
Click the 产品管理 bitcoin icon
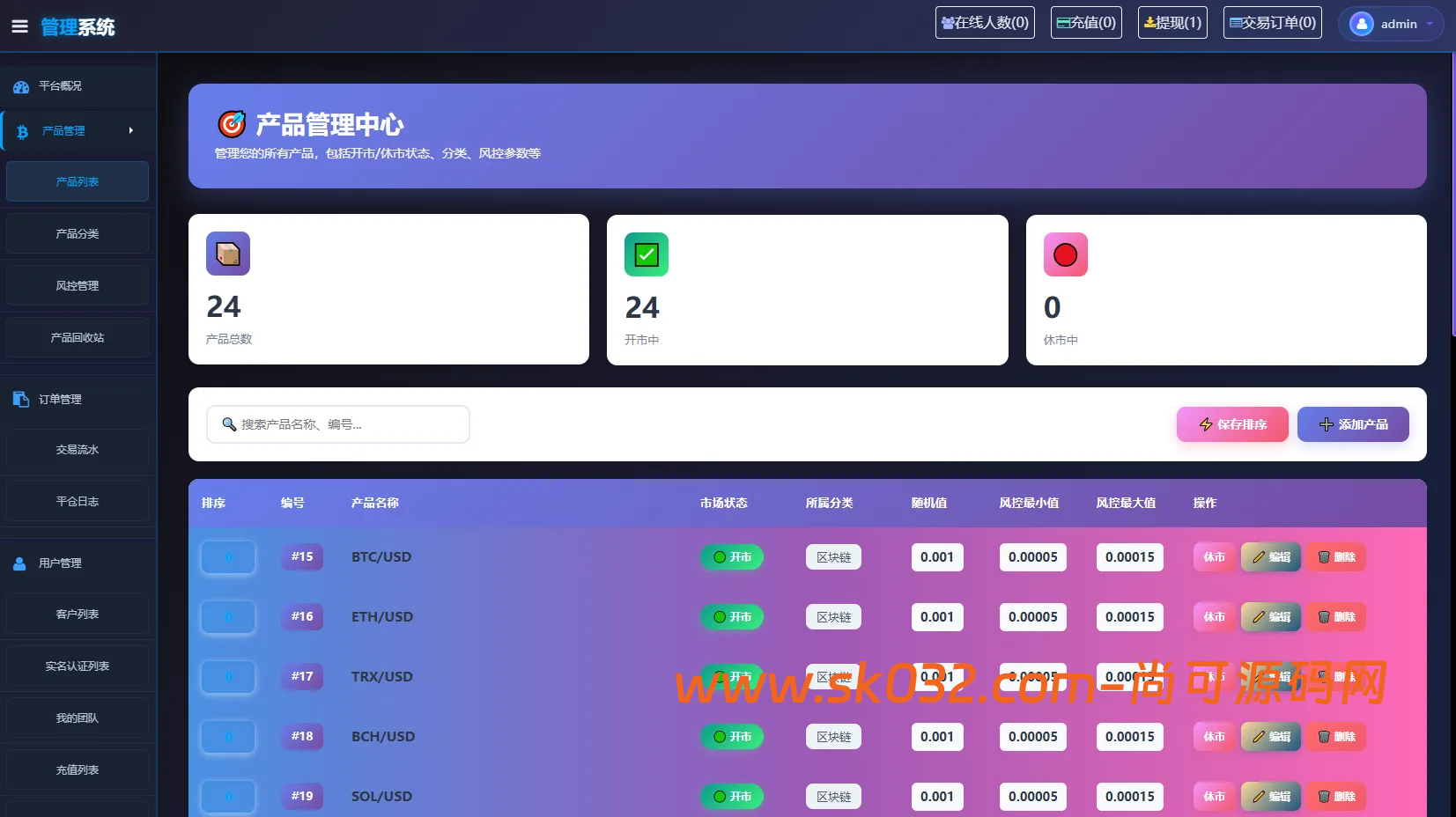pos(22,131)
